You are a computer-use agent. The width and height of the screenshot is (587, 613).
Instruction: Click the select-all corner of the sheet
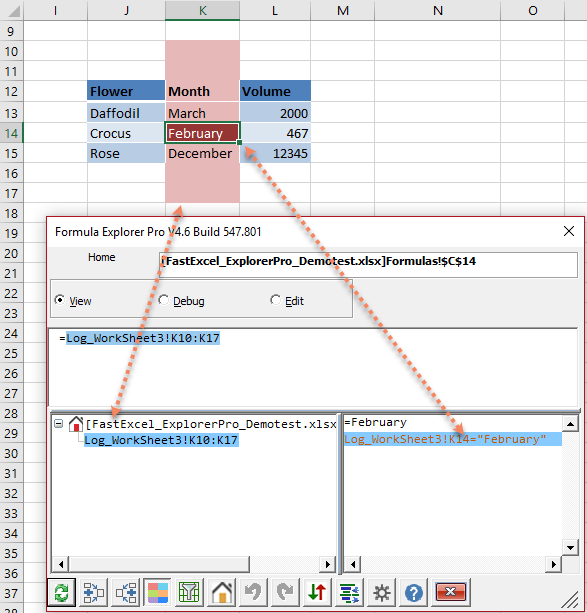12,10
